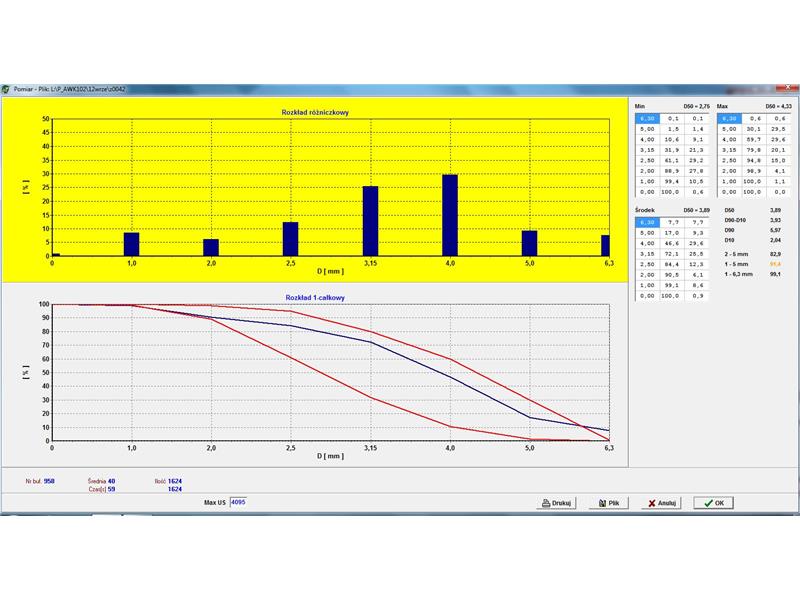Click the Rozkład różniczkowy chart title

tap(313, 112)
